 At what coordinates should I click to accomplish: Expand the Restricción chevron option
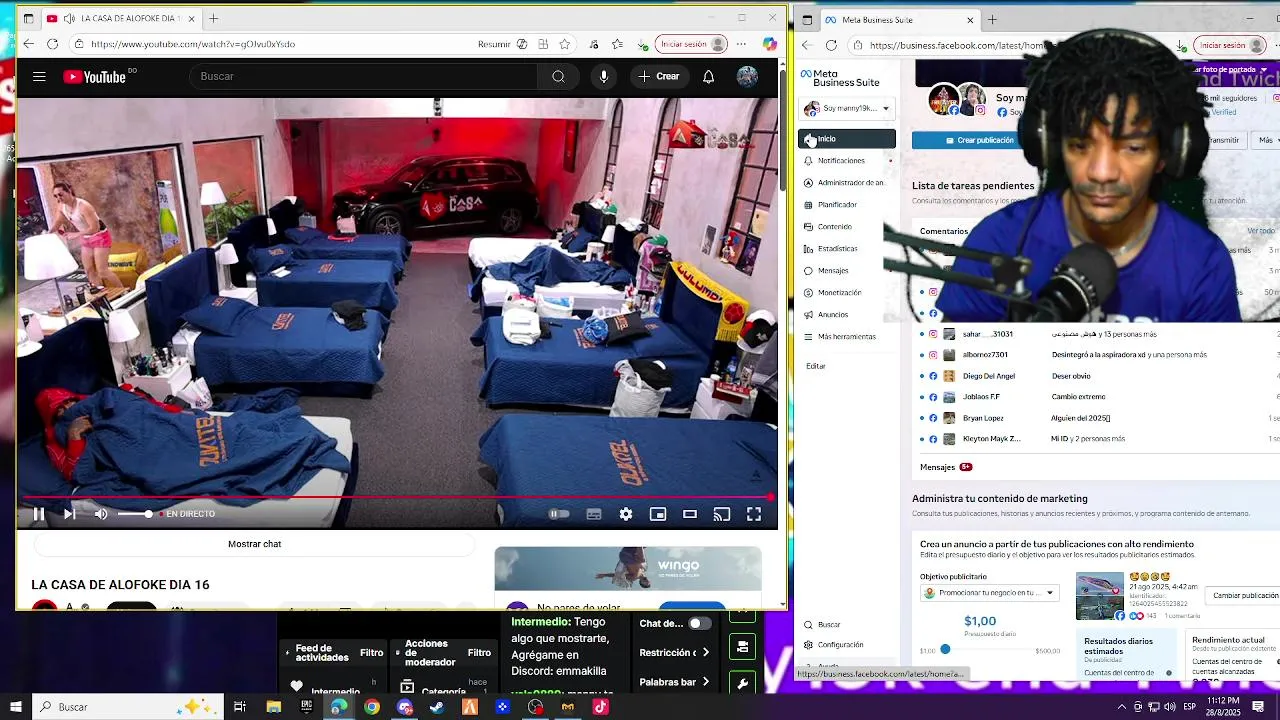(x=706, y=653)
